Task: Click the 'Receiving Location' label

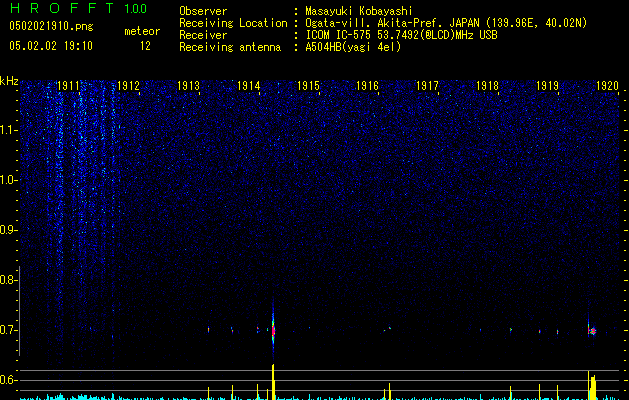Action: tap(233, 23)
